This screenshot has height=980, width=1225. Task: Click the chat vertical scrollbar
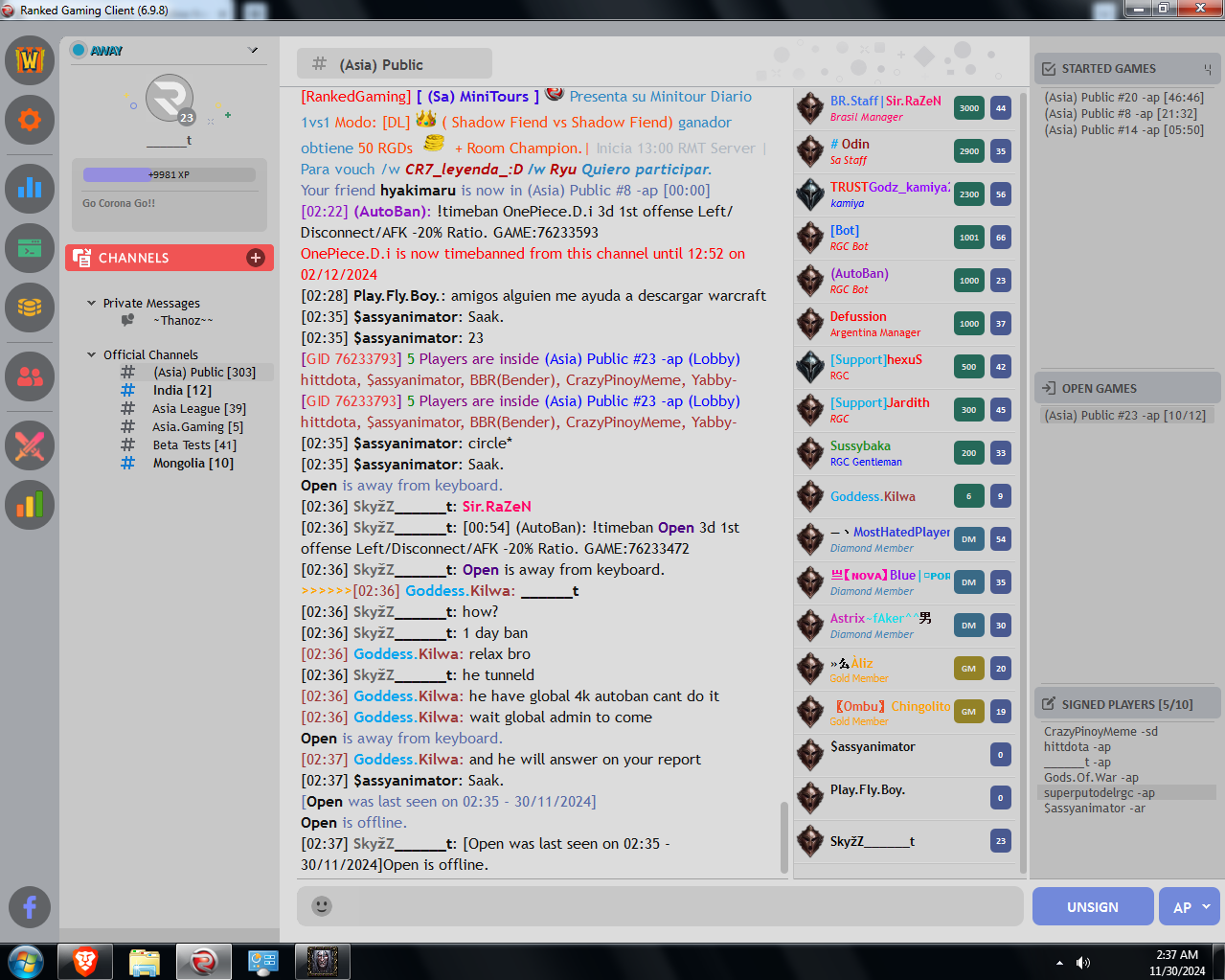tap(784, 836)
